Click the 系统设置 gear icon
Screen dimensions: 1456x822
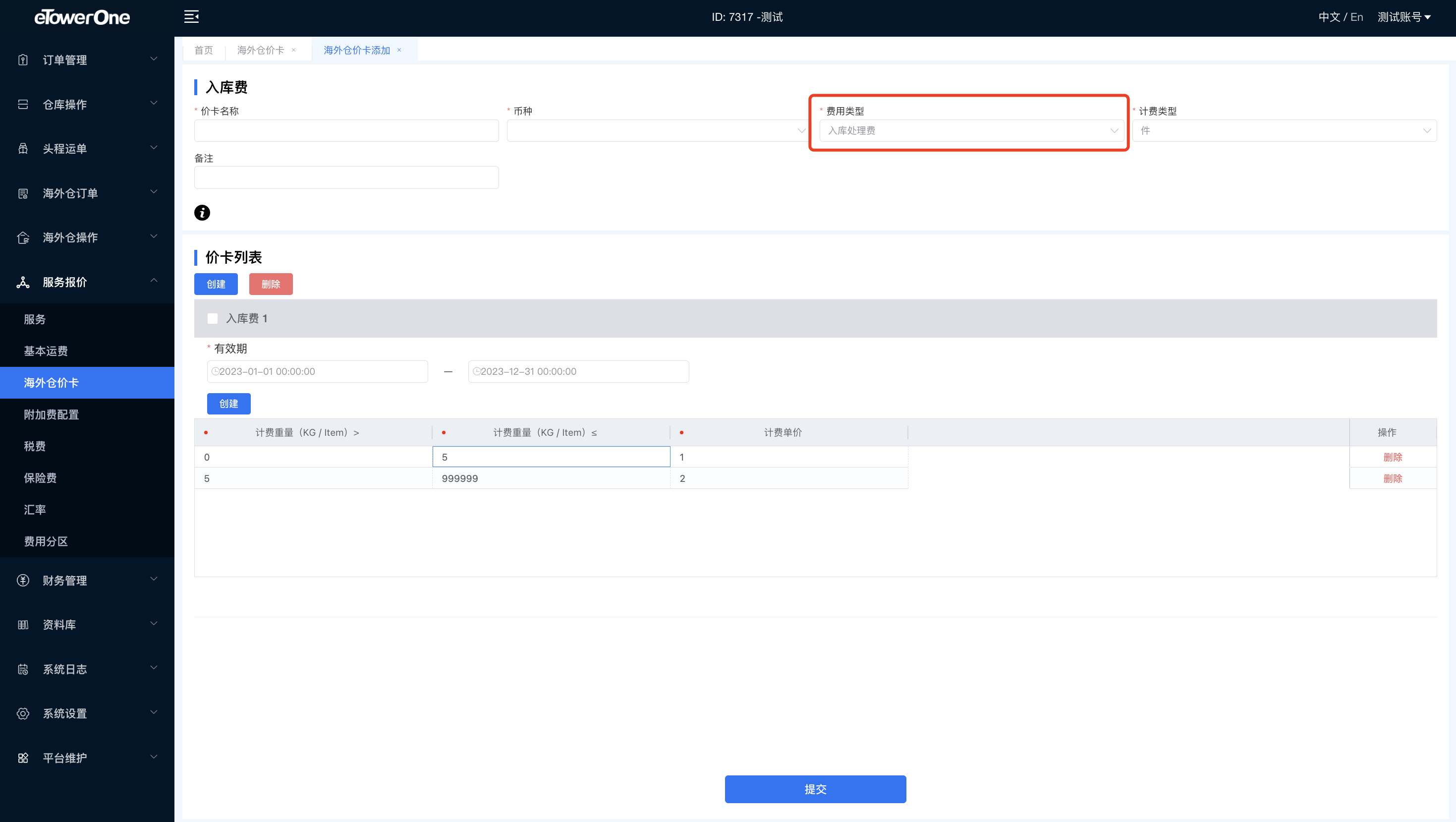[x=23, y=713]
